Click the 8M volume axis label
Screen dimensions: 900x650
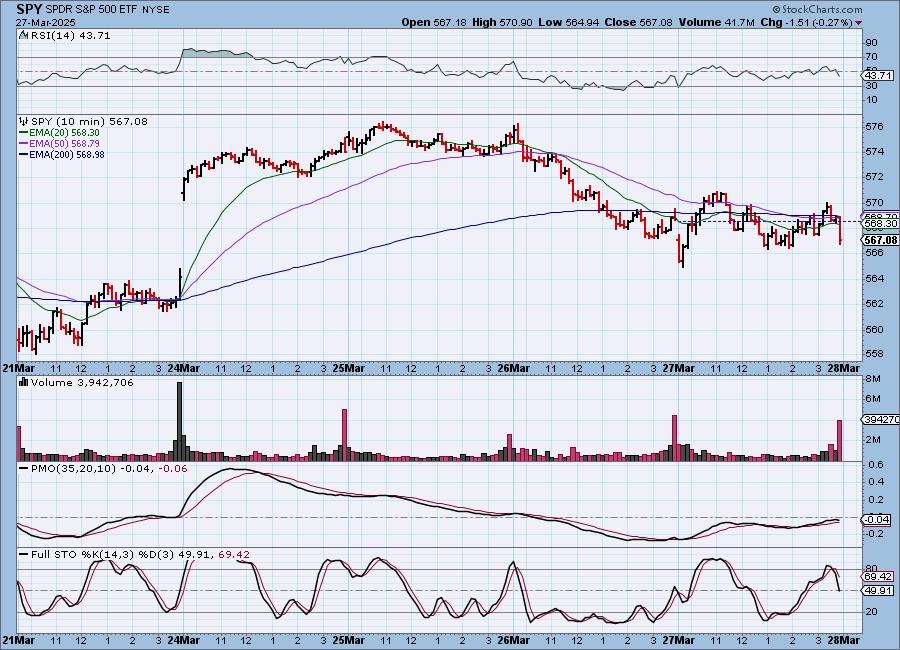pyautogui.click(x=872, y=378)
